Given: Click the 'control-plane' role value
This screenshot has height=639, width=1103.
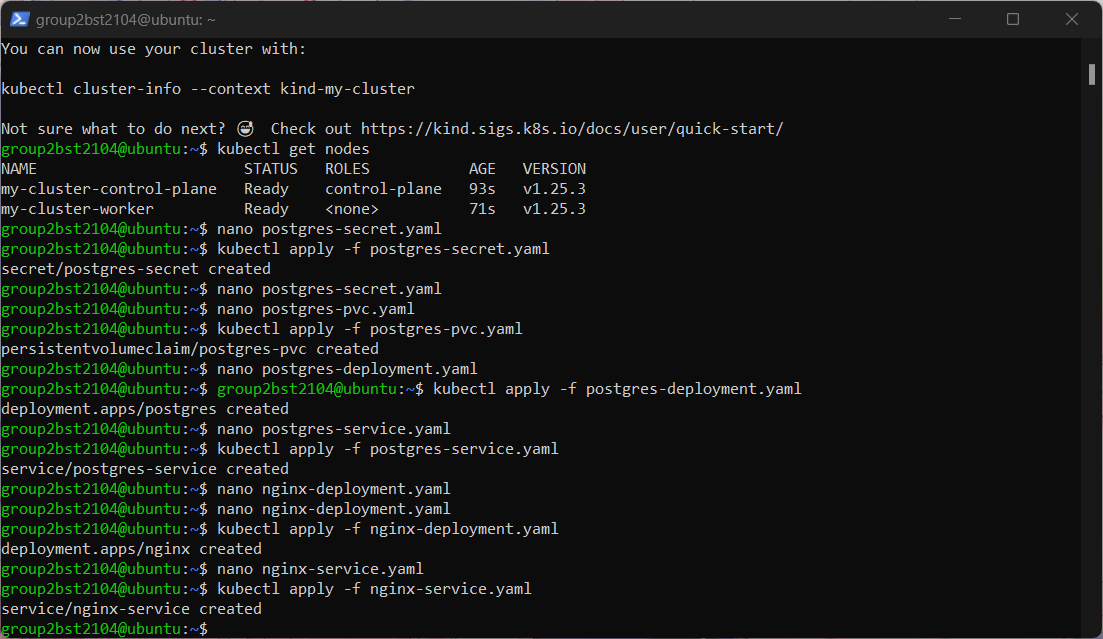Looking at the screenshot, I should 383,189.
